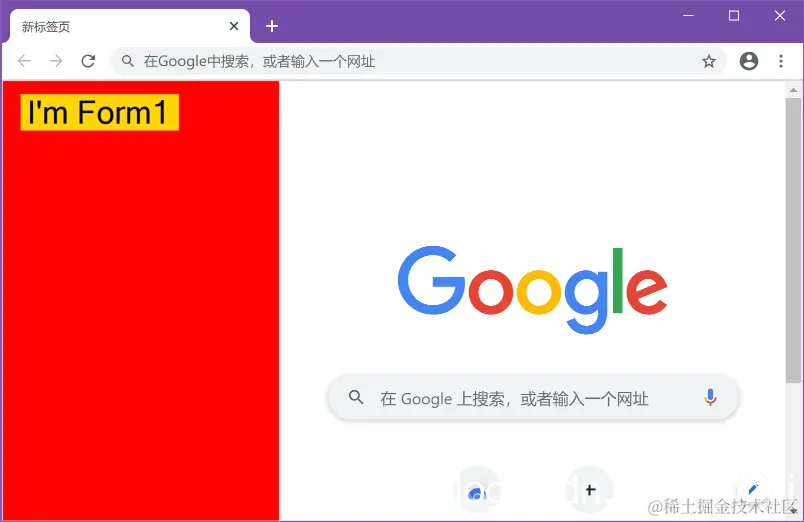
Task: Click the address bar search magnifier icon
Action: (x=128, y=62)
